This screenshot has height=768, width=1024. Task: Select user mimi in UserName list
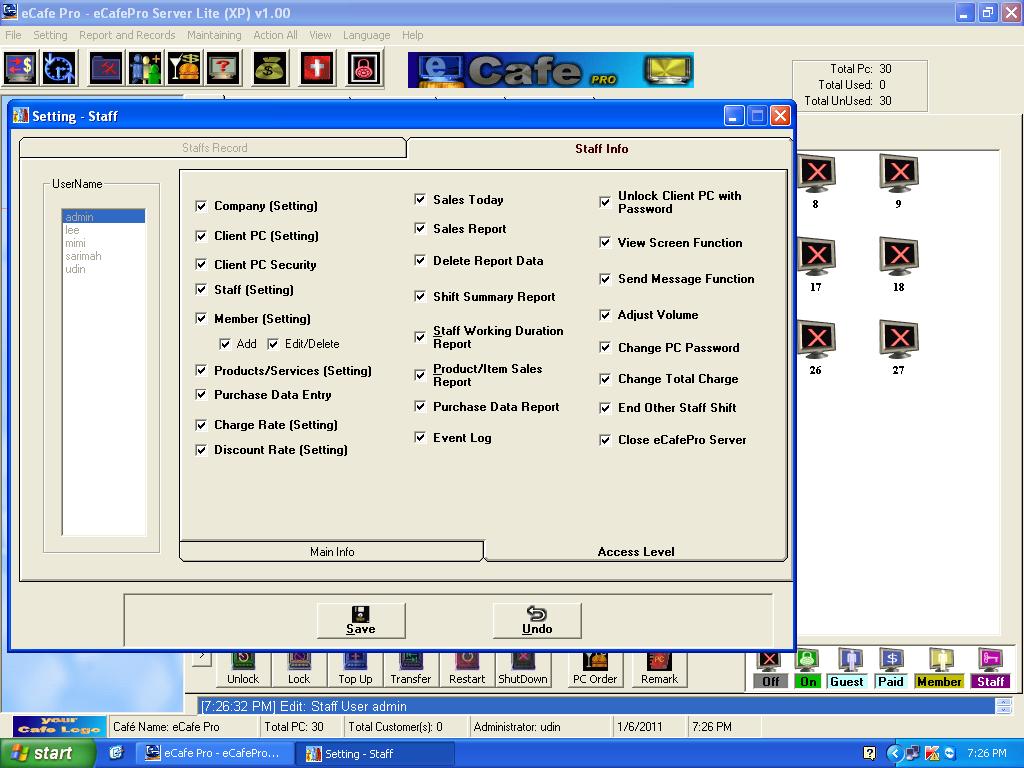point(103,243)
